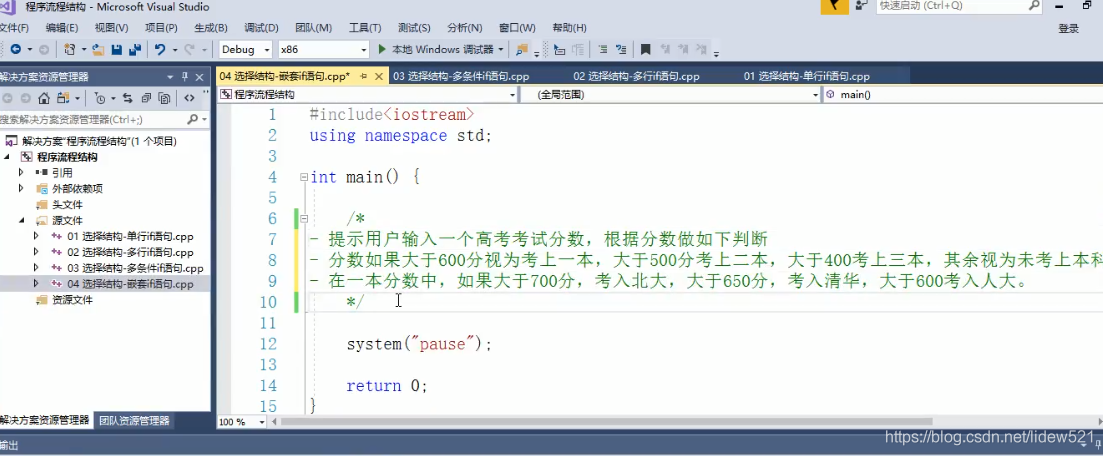The width and height of the screenshot is (1103, 456).
Task: Click the 登录 sign-in link
Action: pos(1068,28)
